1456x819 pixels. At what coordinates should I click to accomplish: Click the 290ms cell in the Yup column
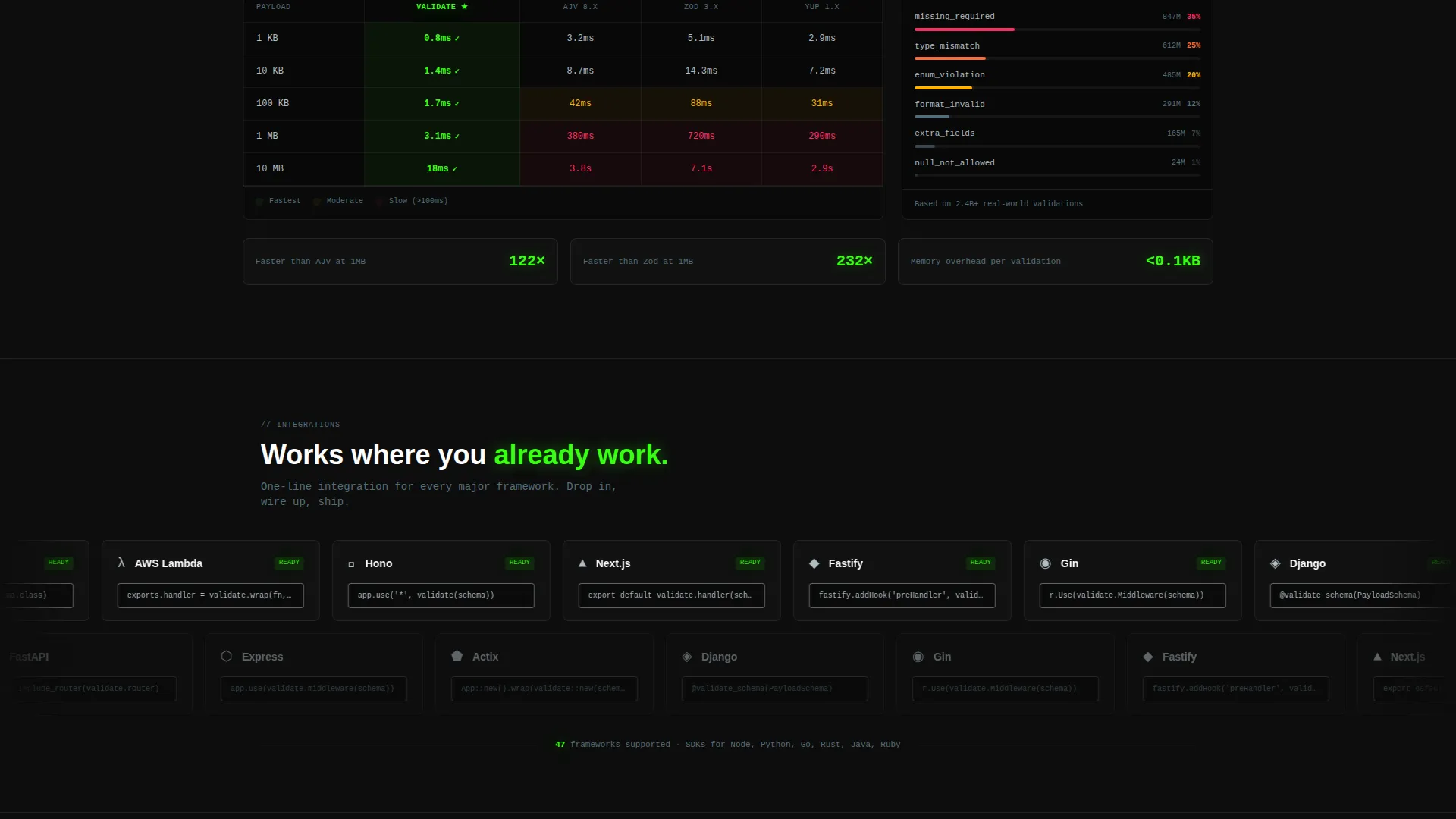[x=822, y=136]
